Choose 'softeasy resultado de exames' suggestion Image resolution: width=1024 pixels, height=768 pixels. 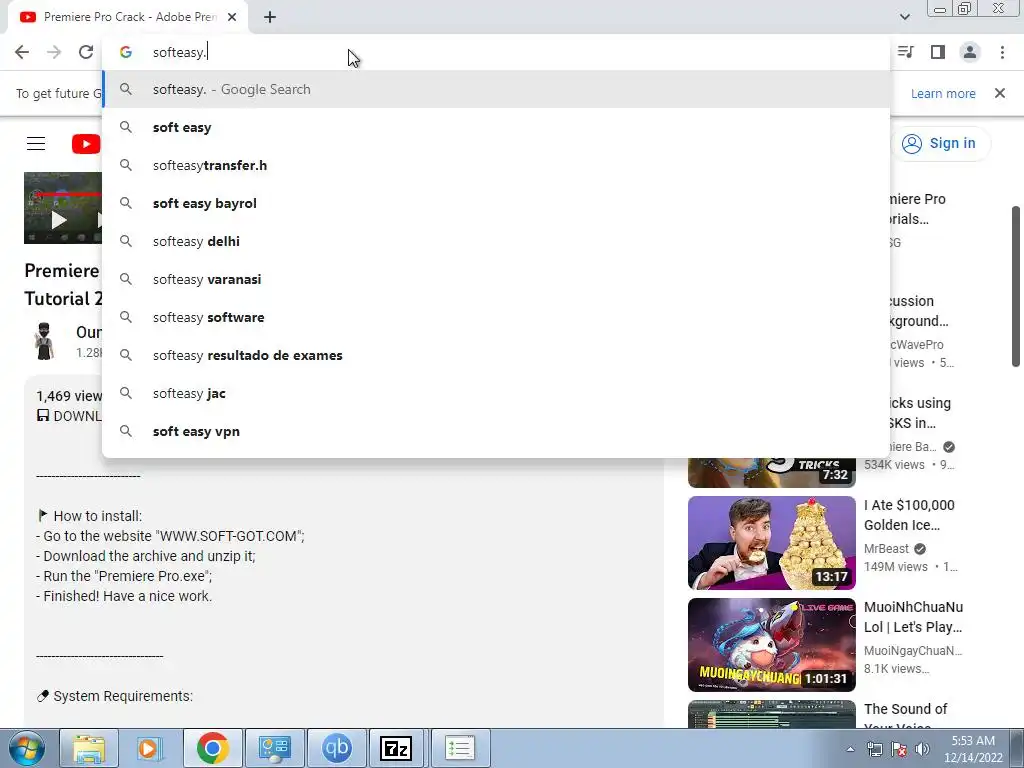point(496,355)
